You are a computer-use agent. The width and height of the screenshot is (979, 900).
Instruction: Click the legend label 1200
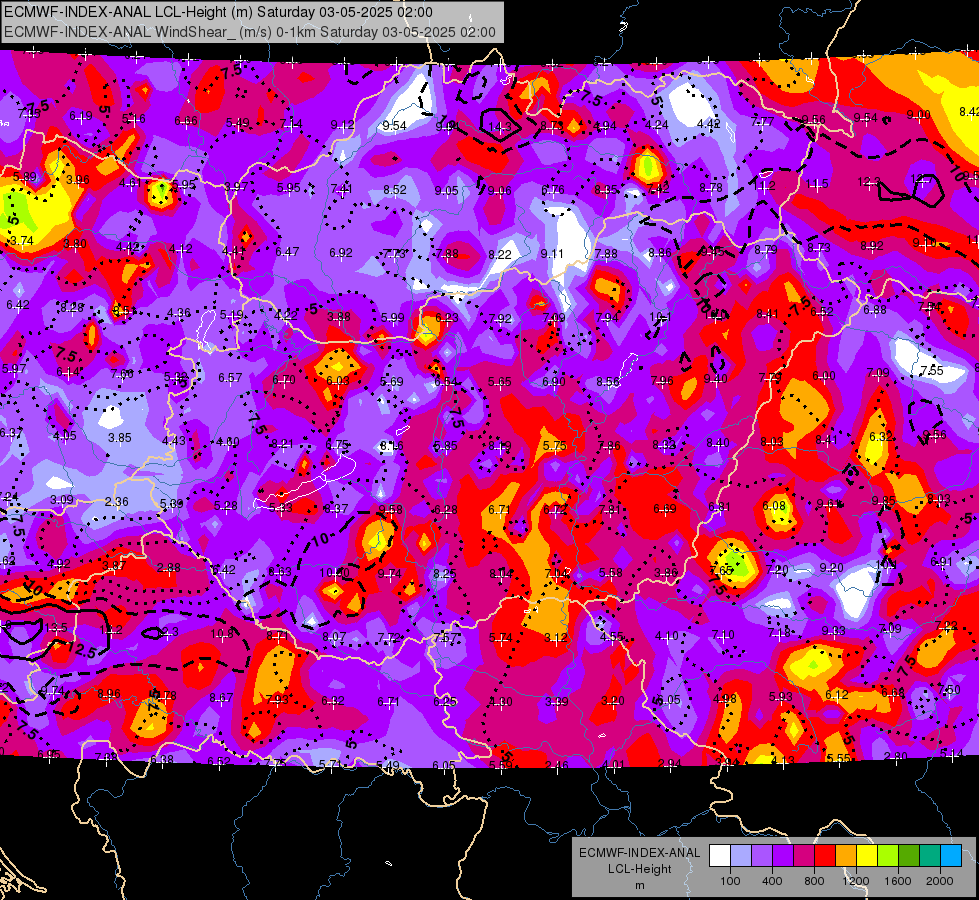855,881
